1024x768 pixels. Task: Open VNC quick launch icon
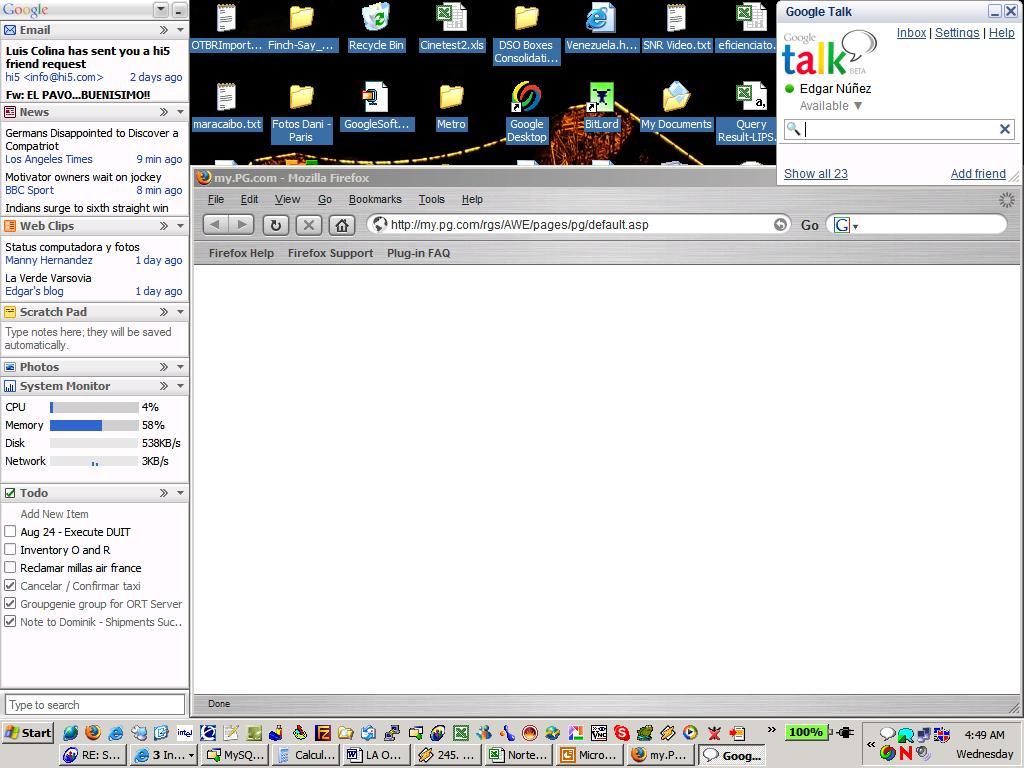(598, 733)
